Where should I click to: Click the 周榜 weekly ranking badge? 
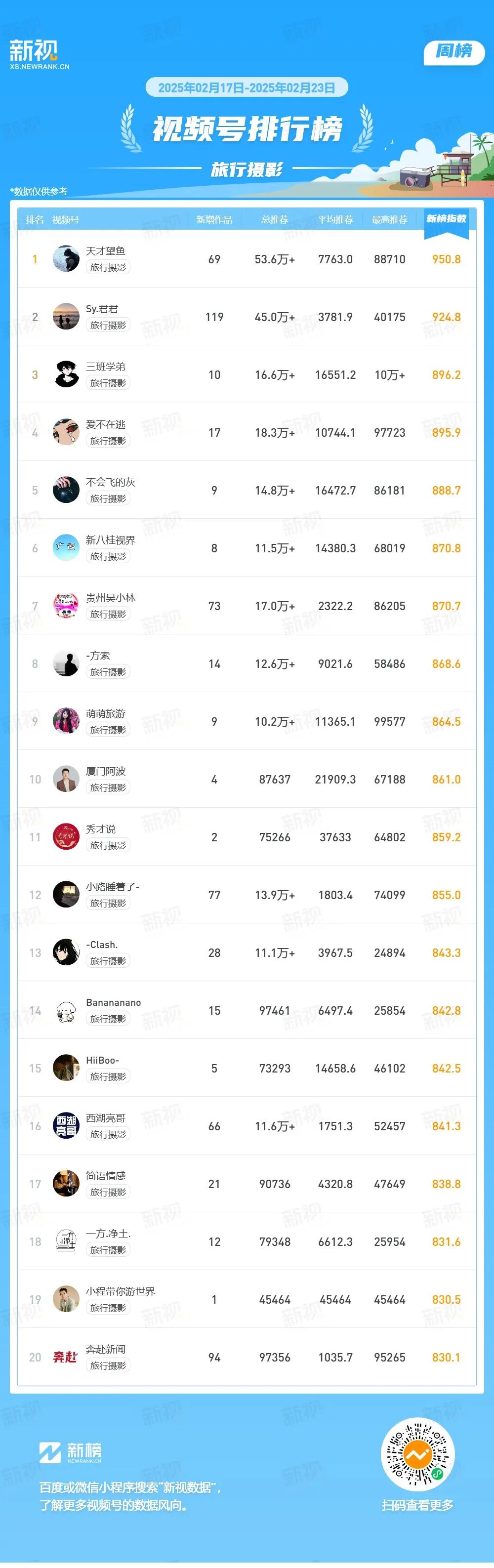(454, 52)
